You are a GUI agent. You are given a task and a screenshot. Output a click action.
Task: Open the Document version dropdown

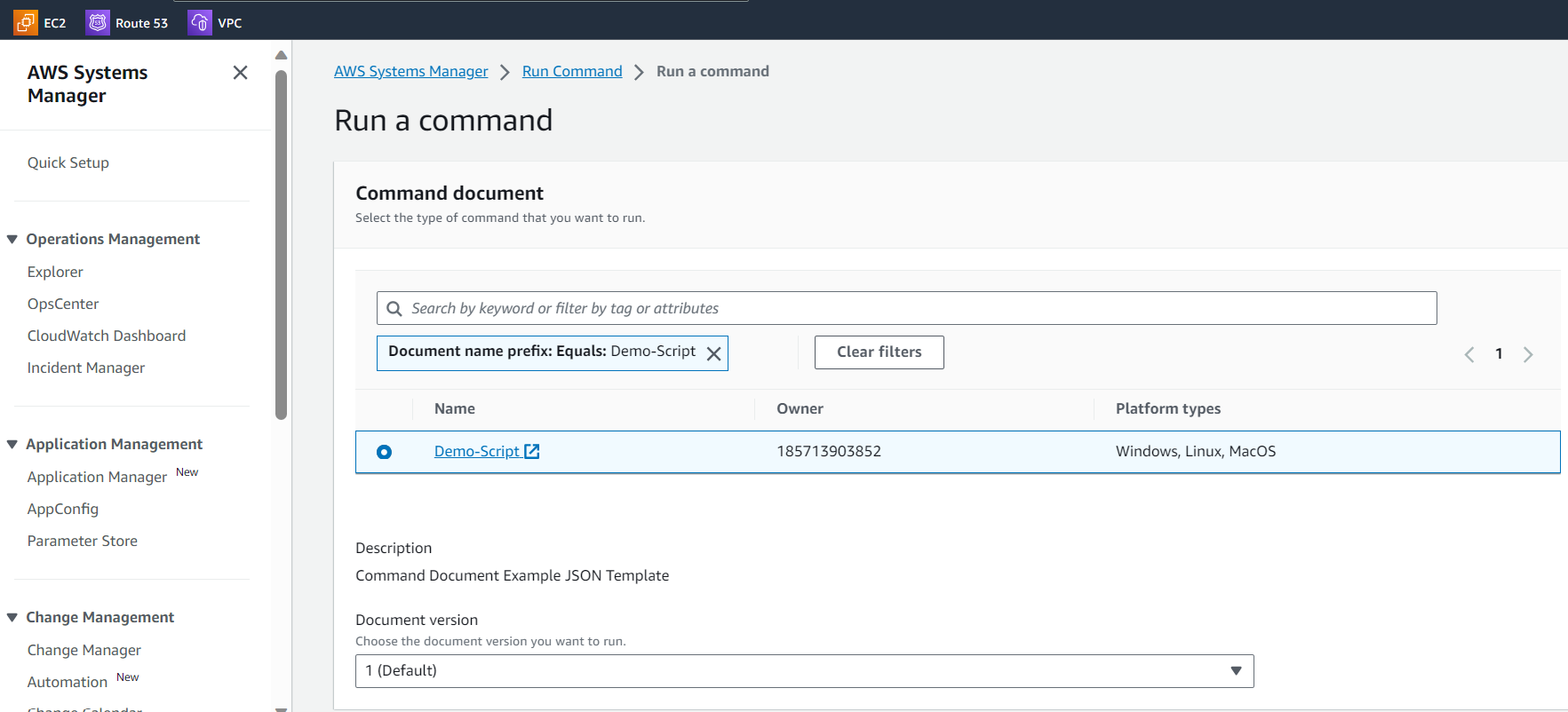[804, 671]
